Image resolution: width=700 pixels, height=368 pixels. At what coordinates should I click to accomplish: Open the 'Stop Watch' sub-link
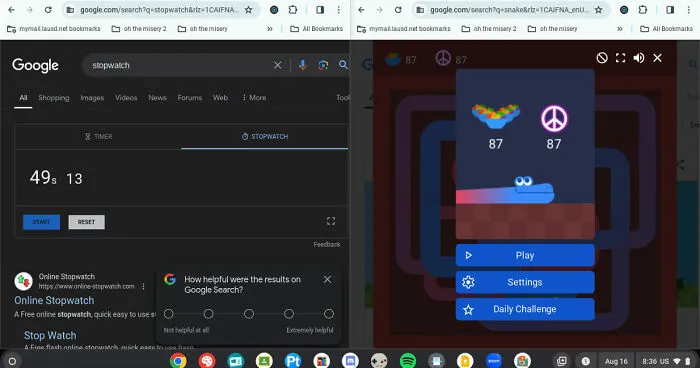[x=50, y=335]
